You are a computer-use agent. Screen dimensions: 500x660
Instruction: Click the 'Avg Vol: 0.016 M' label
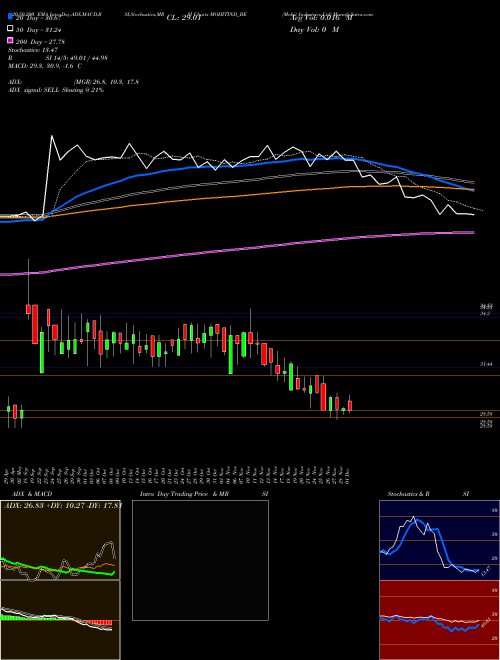click(321, 18)
